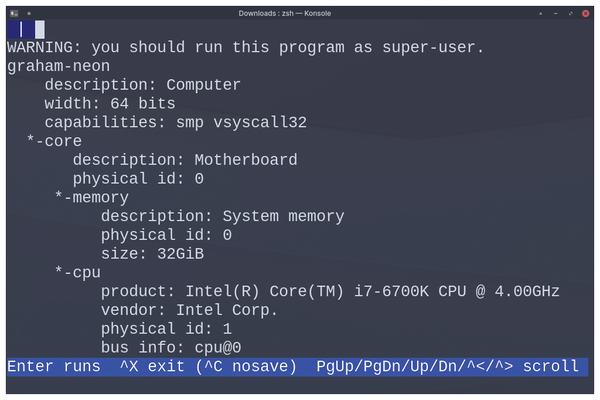Click the '(^C nosave)' status hint

(x=246, y=366)
